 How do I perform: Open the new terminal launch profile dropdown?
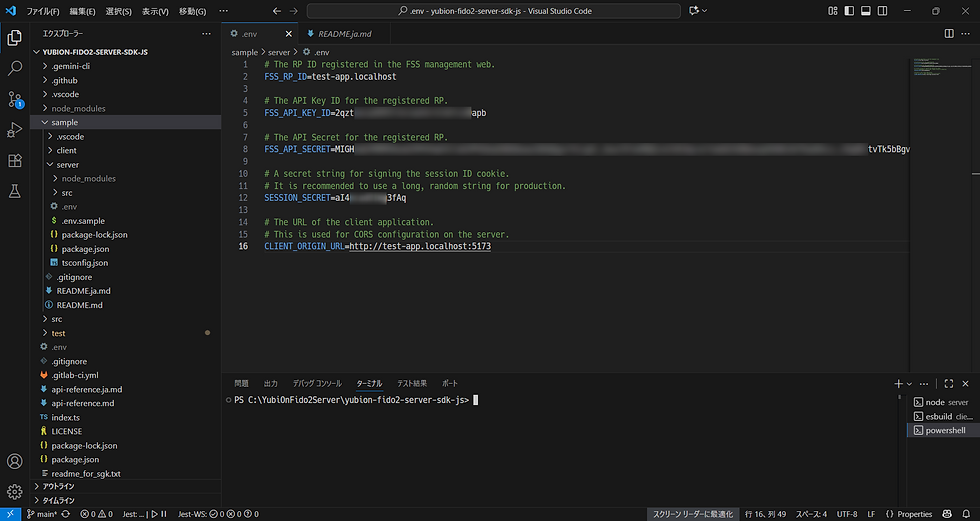click(x=909, y=384)
